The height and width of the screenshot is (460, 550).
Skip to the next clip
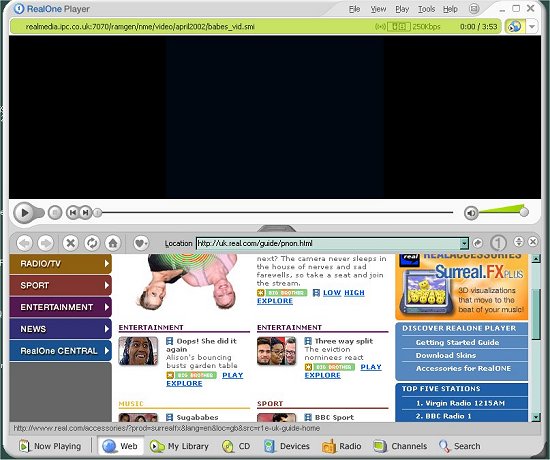tap(86, 212)
